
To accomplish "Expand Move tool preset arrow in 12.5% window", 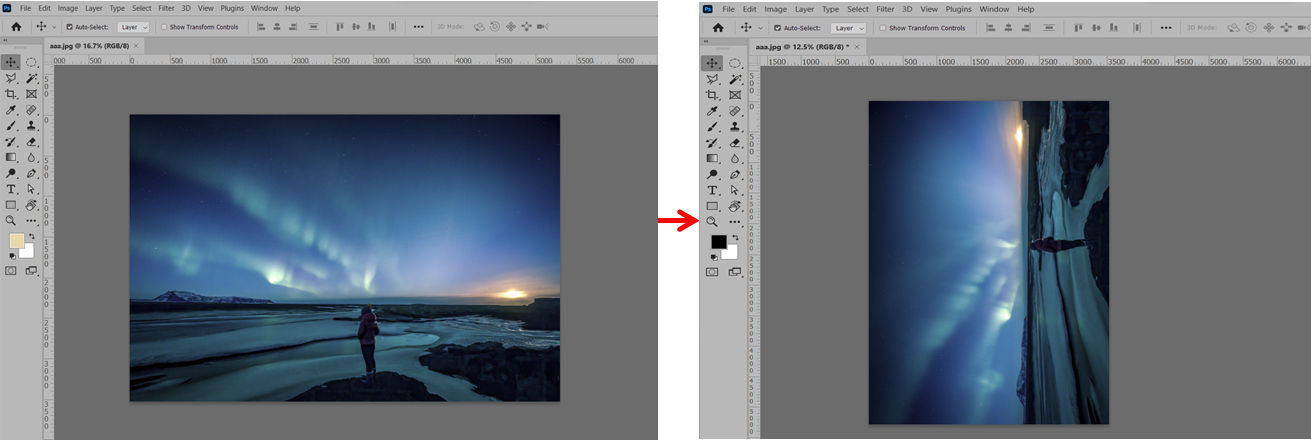I will coord(760,28).
